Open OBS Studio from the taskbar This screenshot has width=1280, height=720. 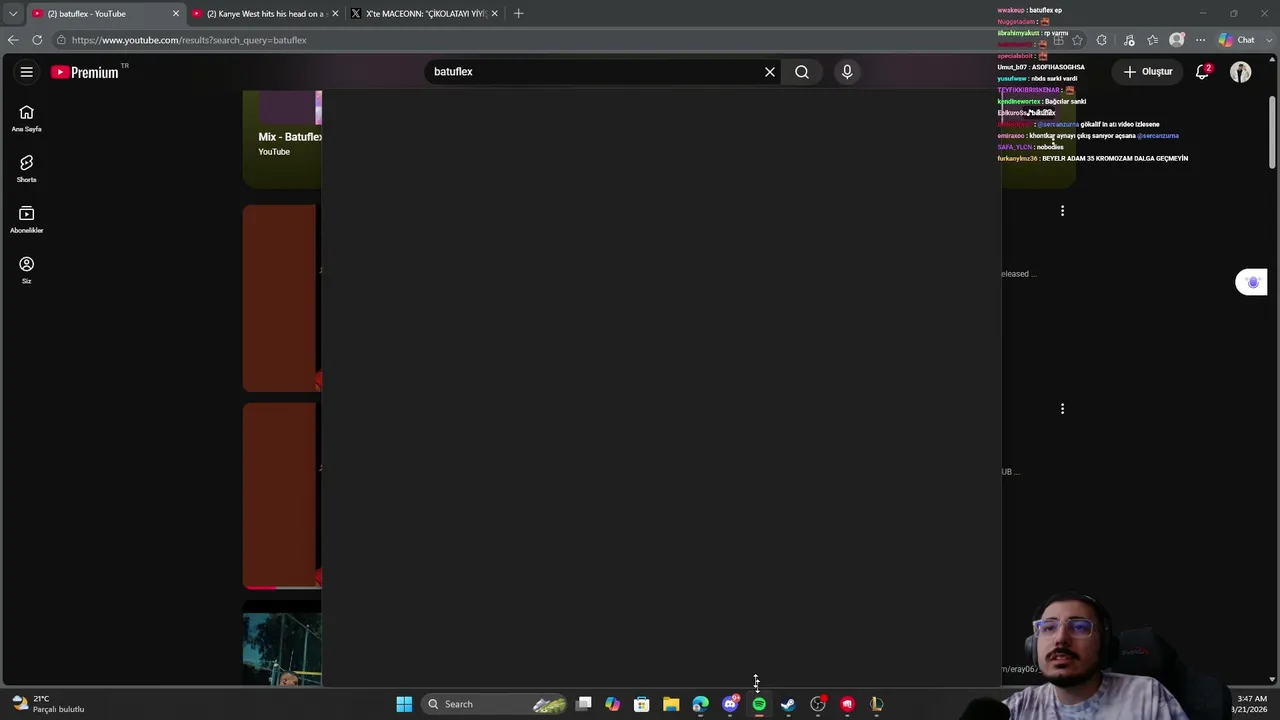pyautogui.click(x=818, y=704)
